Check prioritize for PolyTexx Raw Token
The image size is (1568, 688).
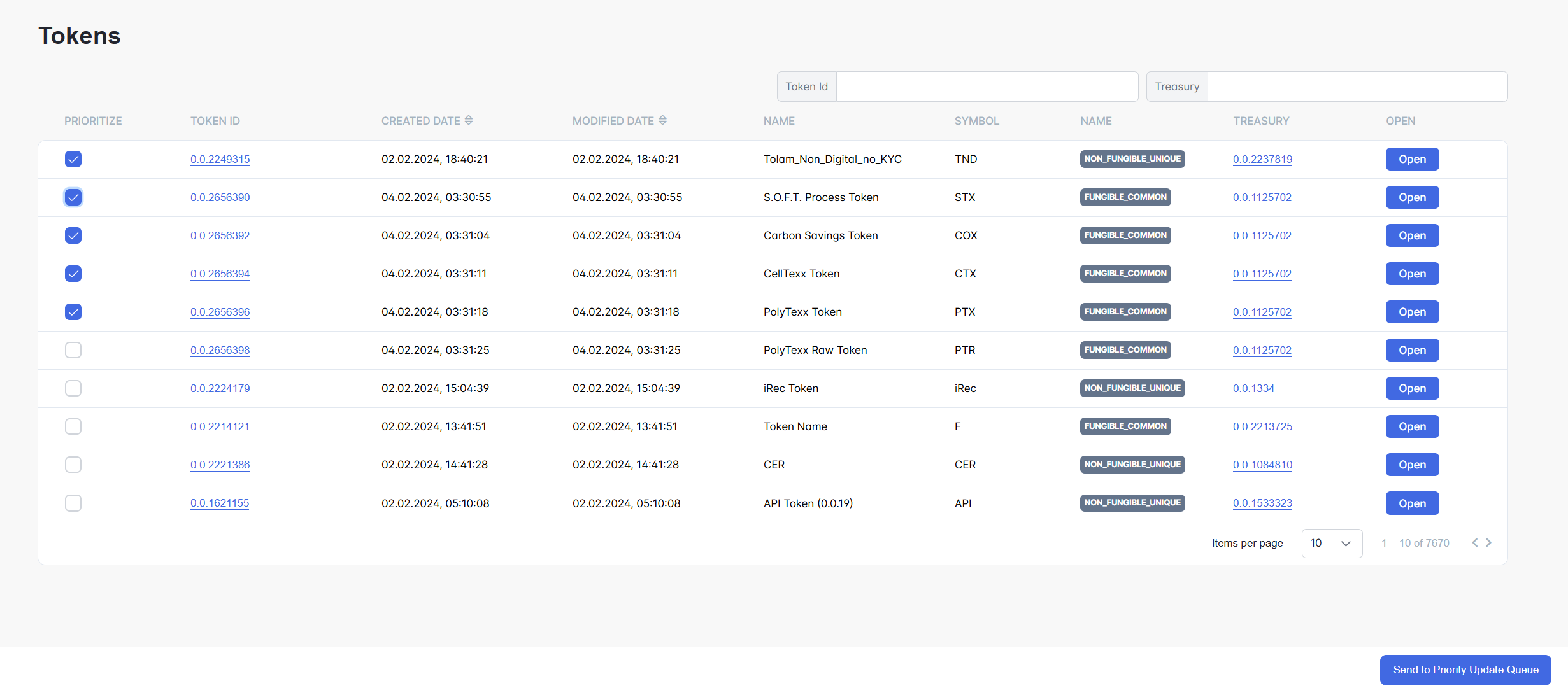tap(73, 350)
